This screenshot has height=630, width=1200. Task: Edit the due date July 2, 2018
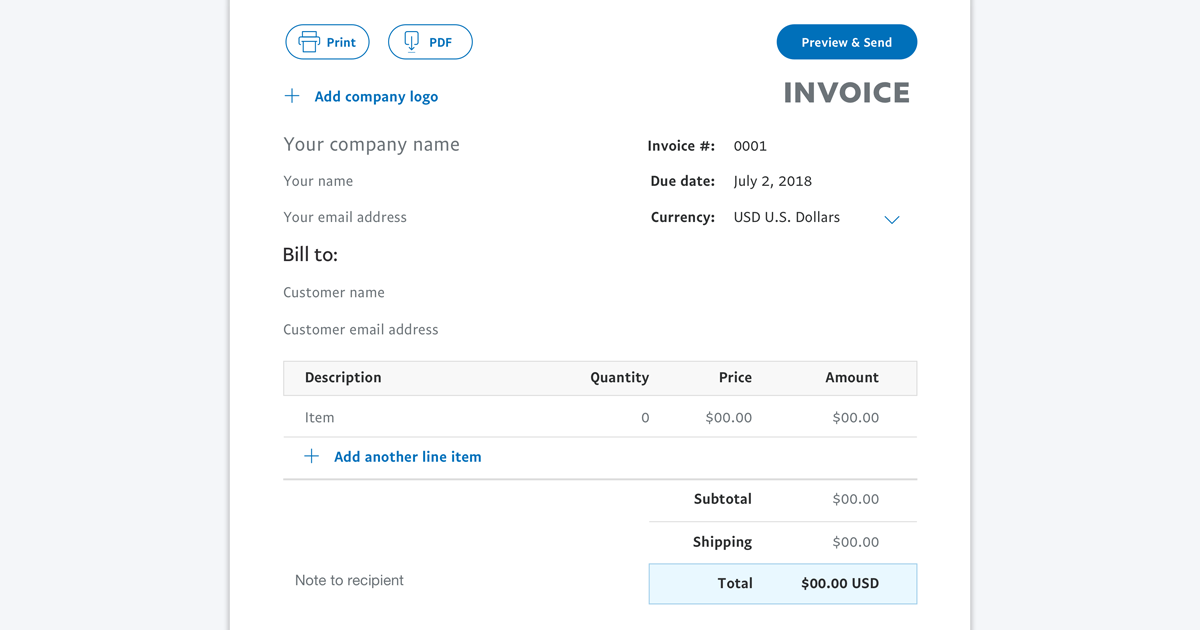[771, 181]
